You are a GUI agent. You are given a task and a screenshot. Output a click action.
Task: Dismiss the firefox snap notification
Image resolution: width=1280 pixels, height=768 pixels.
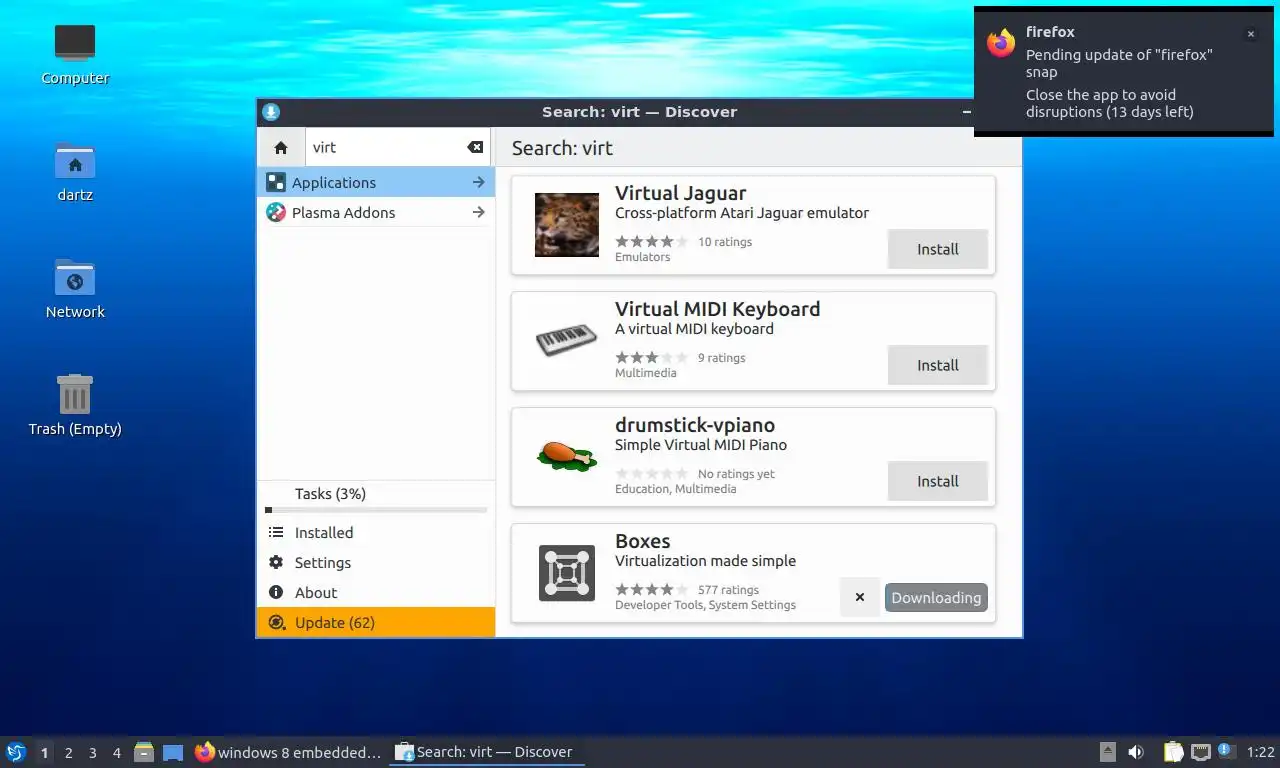coord(1250,34)
